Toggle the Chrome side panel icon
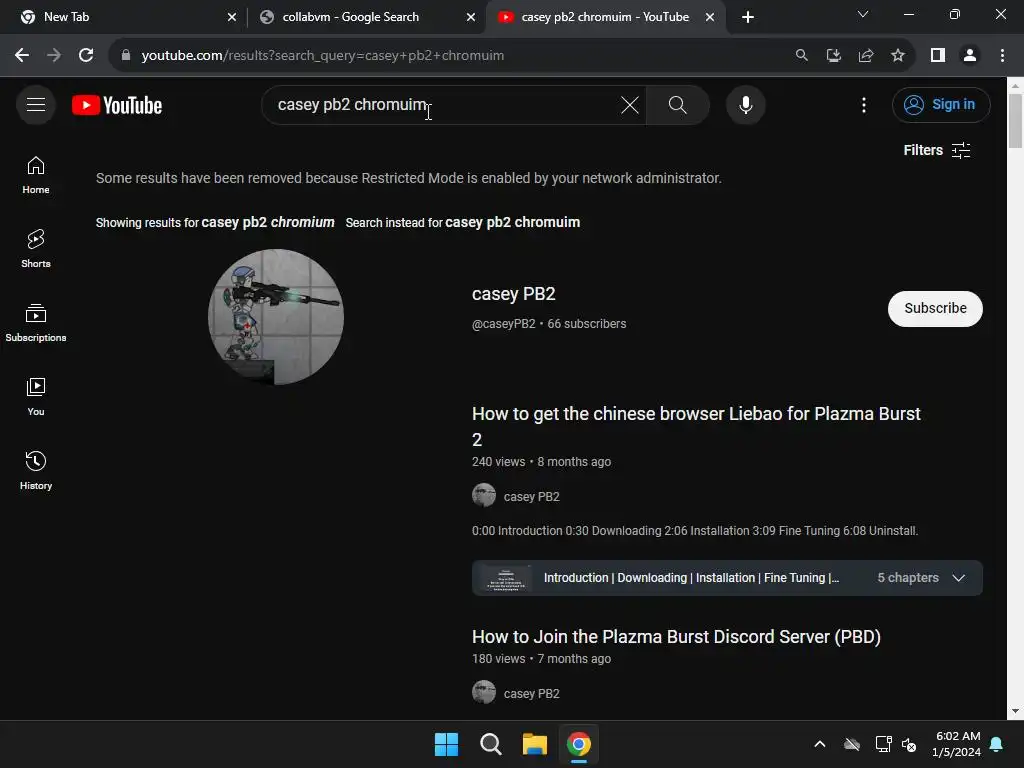 pyautogui.click(x=938, y=56)
